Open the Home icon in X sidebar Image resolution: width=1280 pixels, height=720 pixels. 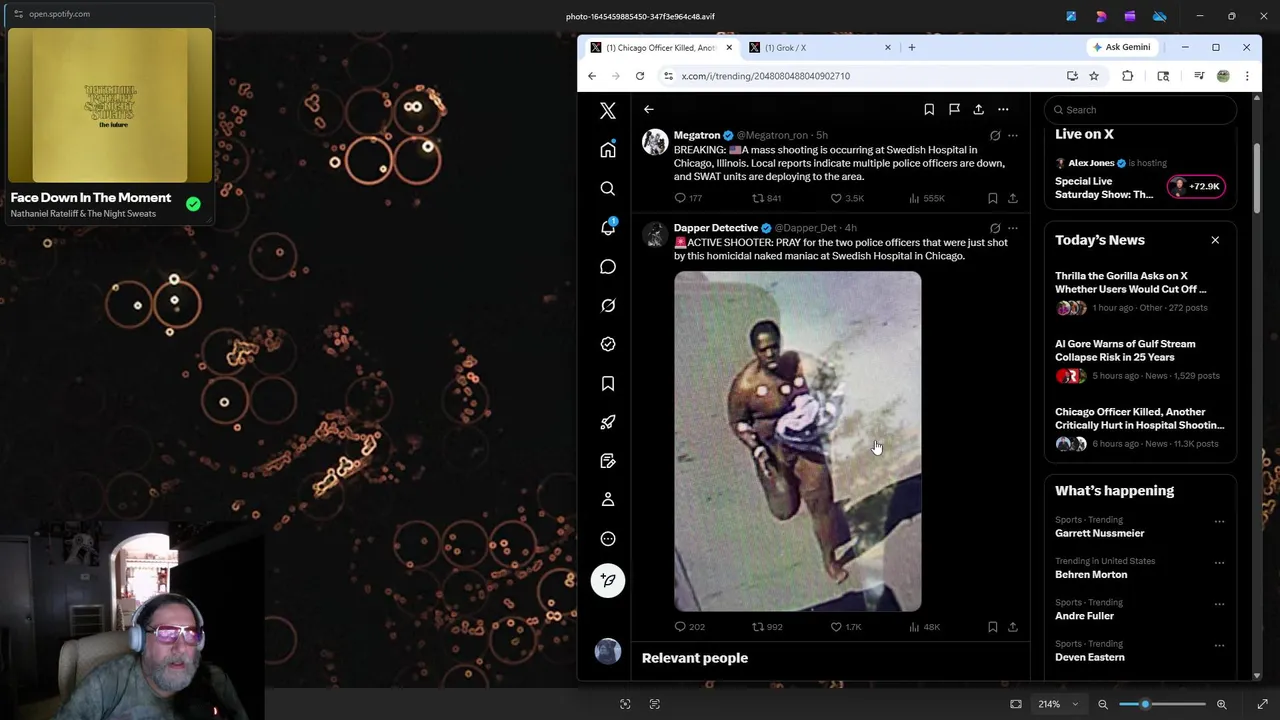(x=608, y=150)
